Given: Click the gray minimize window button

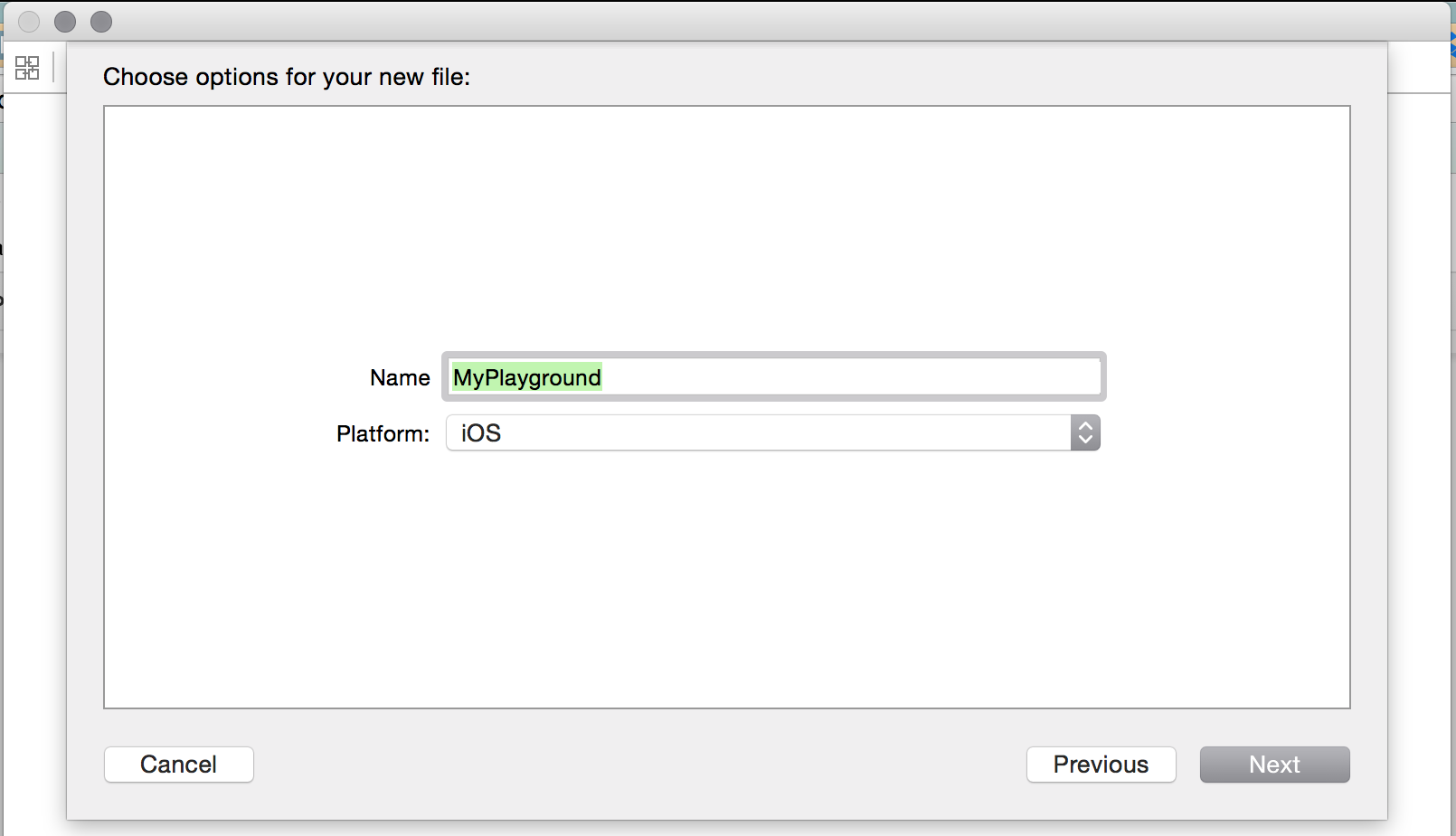Looking at the screenshot, I should click(x=65, y=21).
